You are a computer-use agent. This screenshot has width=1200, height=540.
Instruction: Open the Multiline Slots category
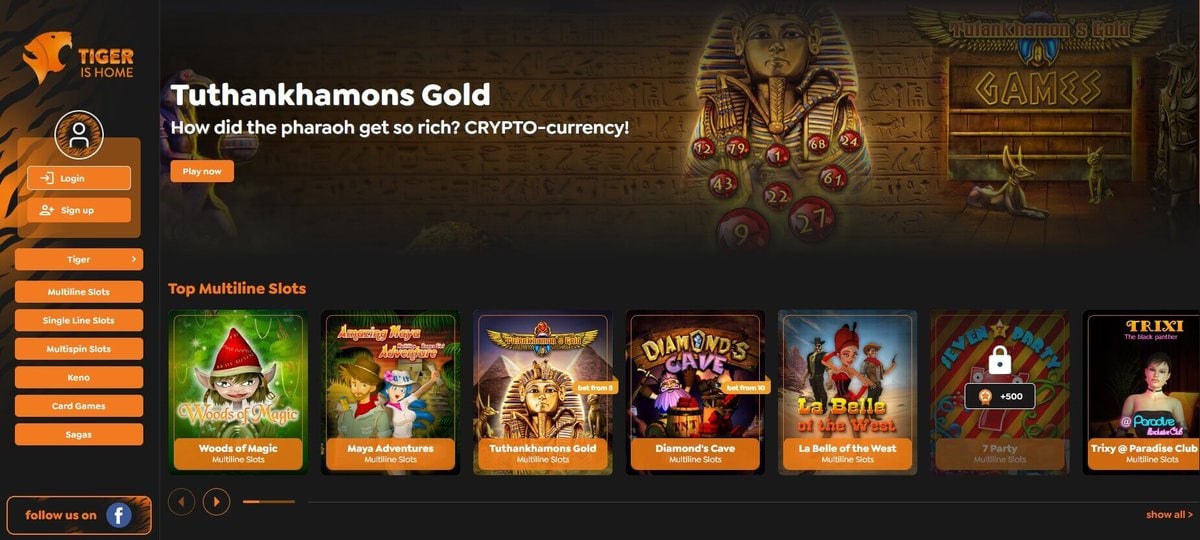(79, 292)
